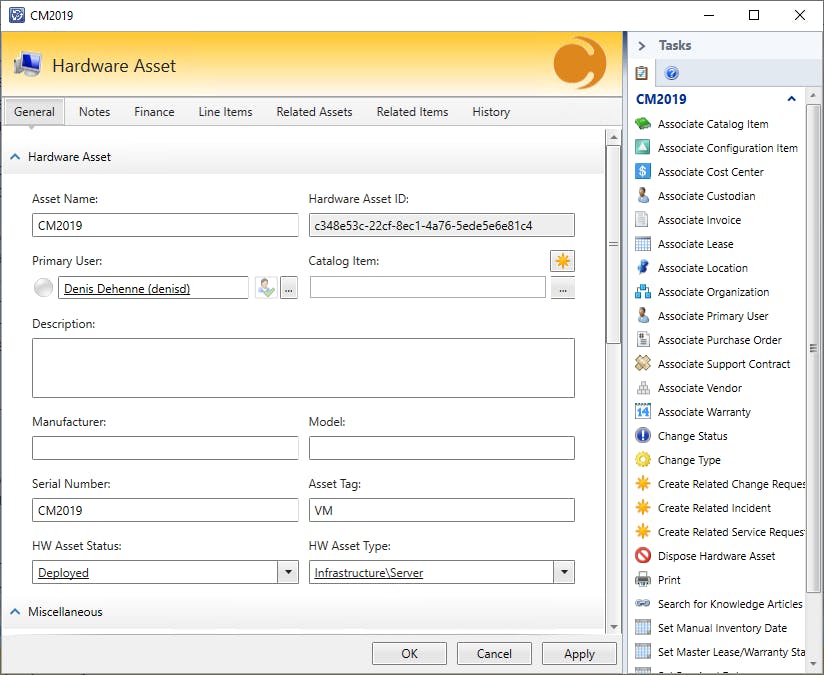Click the user picker icon beside Primary User
Image resolution: width=824 pixels, height=675 pixels.
(x=265, y=289)
